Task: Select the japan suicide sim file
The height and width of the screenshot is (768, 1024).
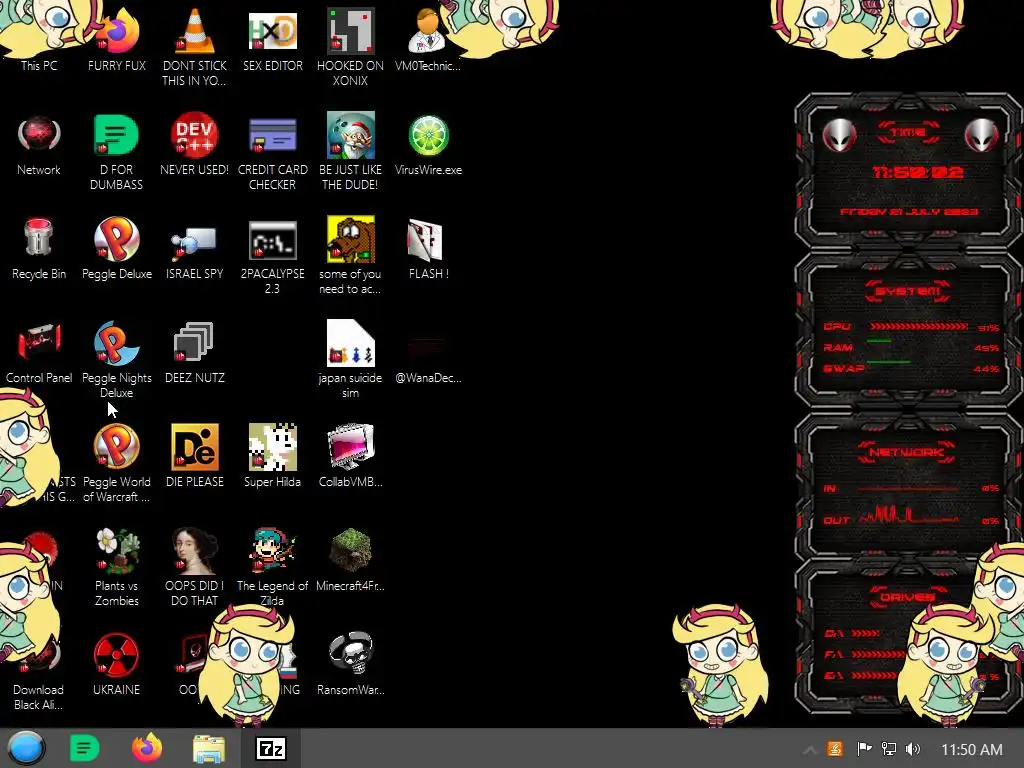Action: (x=350, y=359)
